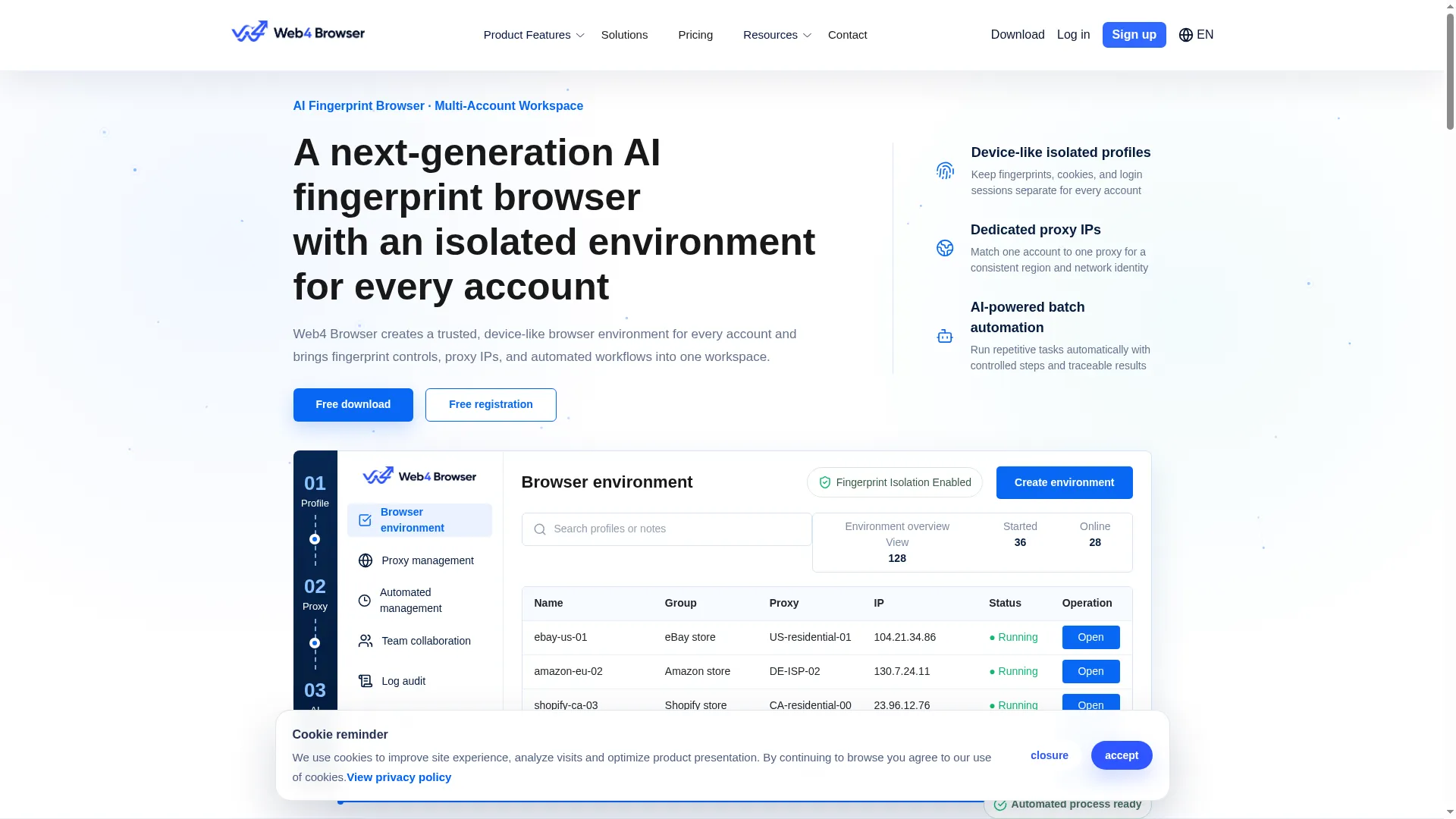Select step 02 Proxy in timeline

[x=315, y=594]
